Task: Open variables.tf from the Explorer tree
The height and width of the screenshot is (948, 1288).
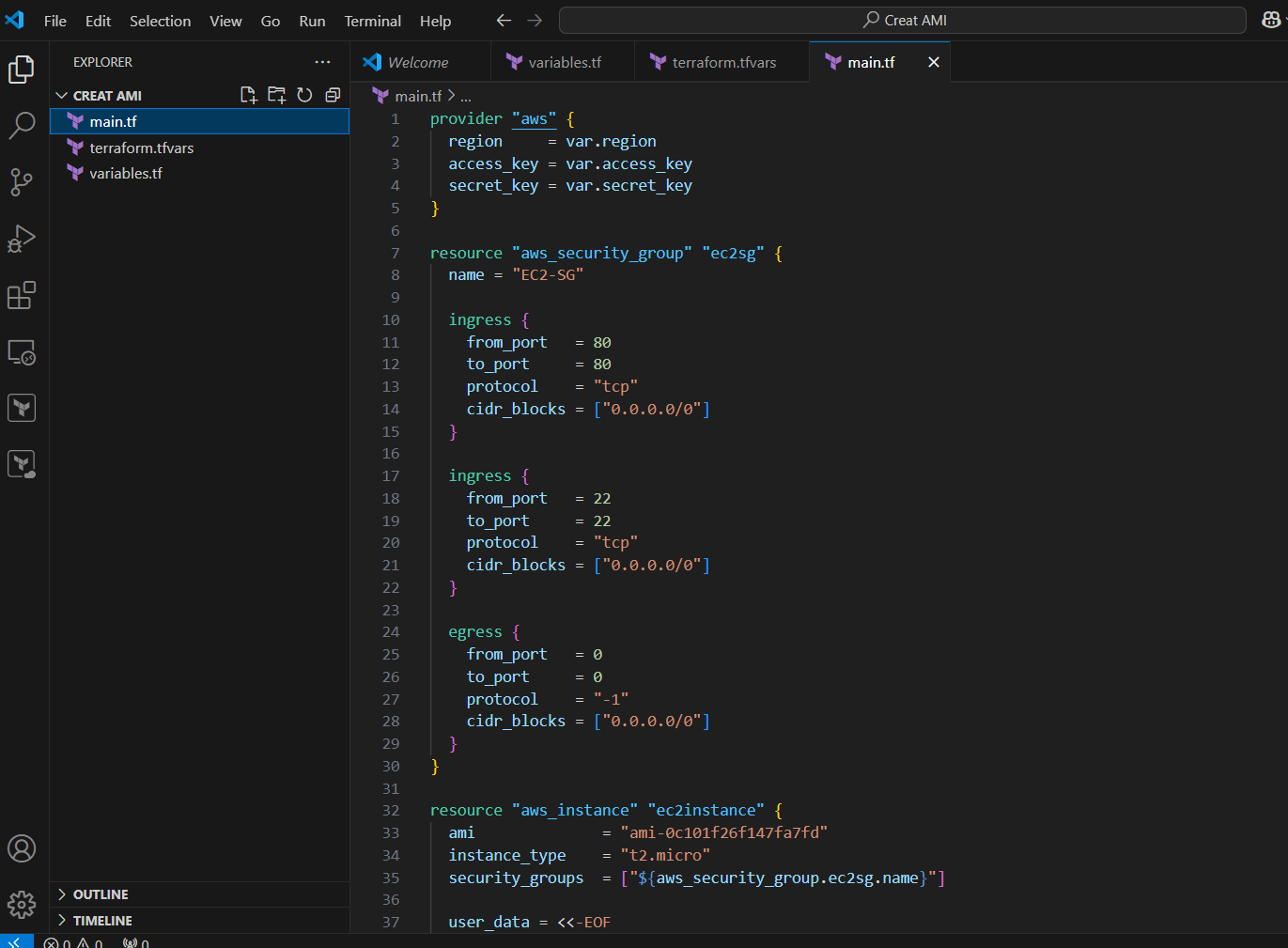Action: click(199, 173)
